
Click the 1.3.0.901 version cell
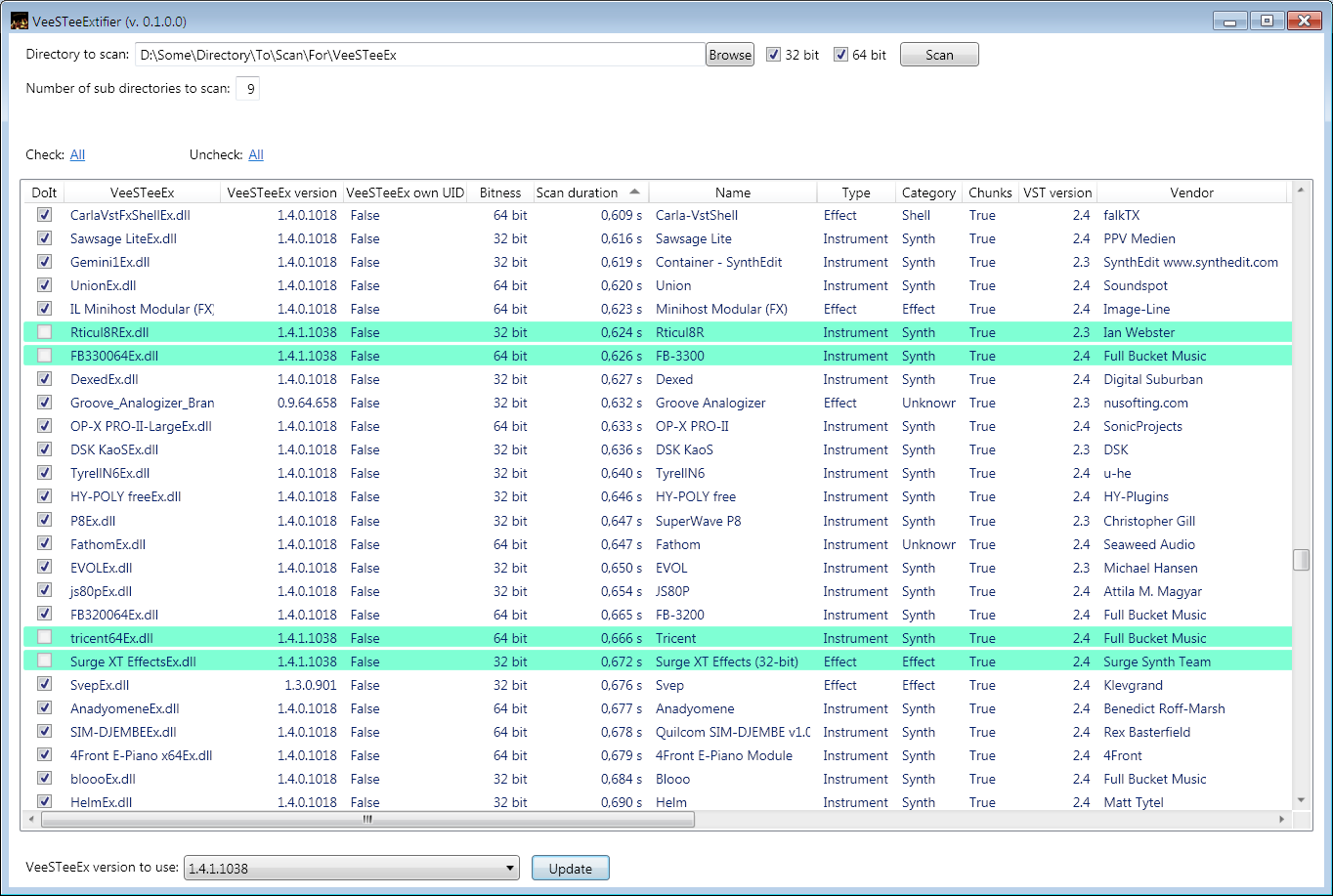click(x=311, y=685)
